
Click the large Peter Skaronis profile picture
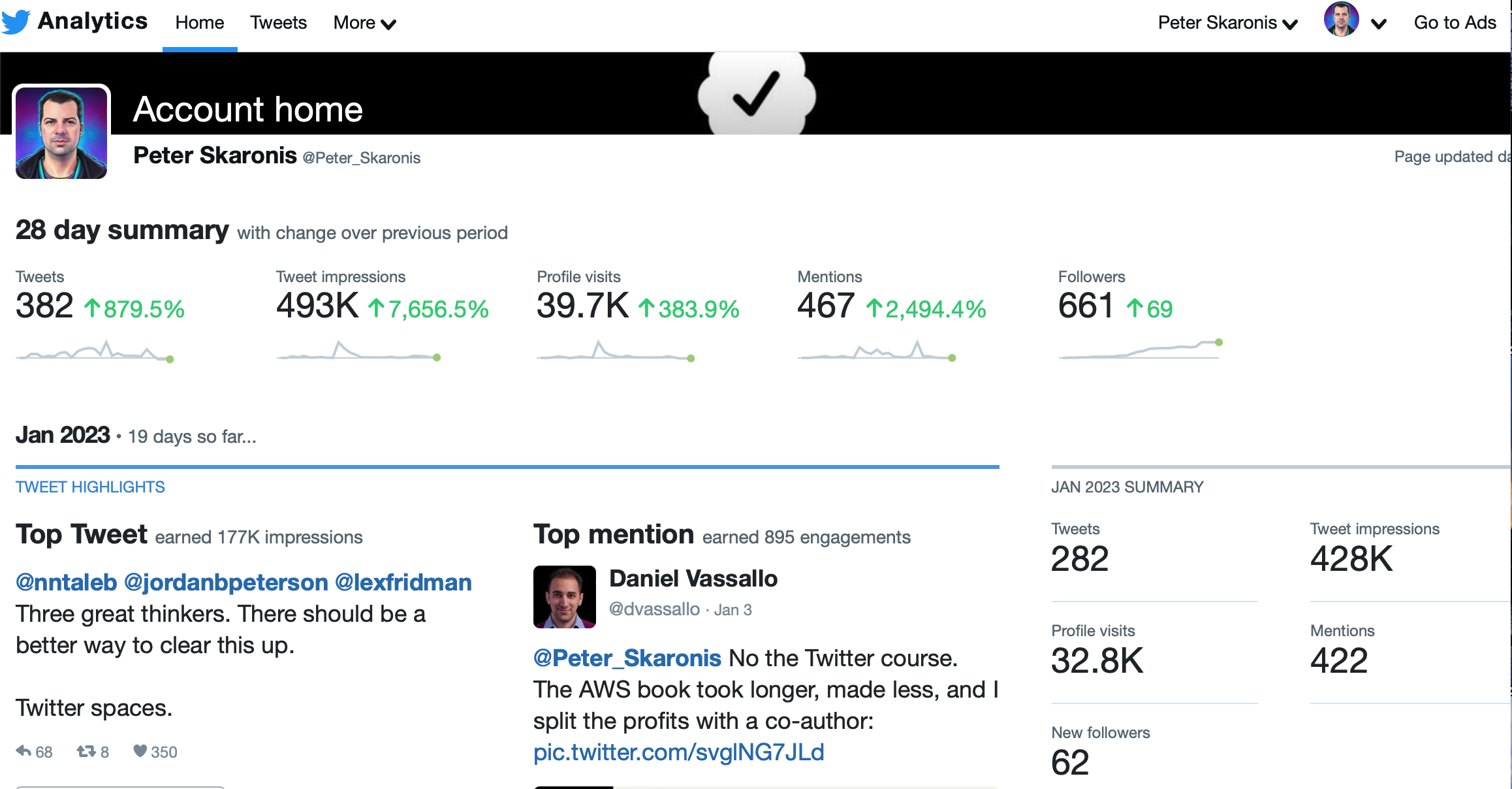pos(61,132)
